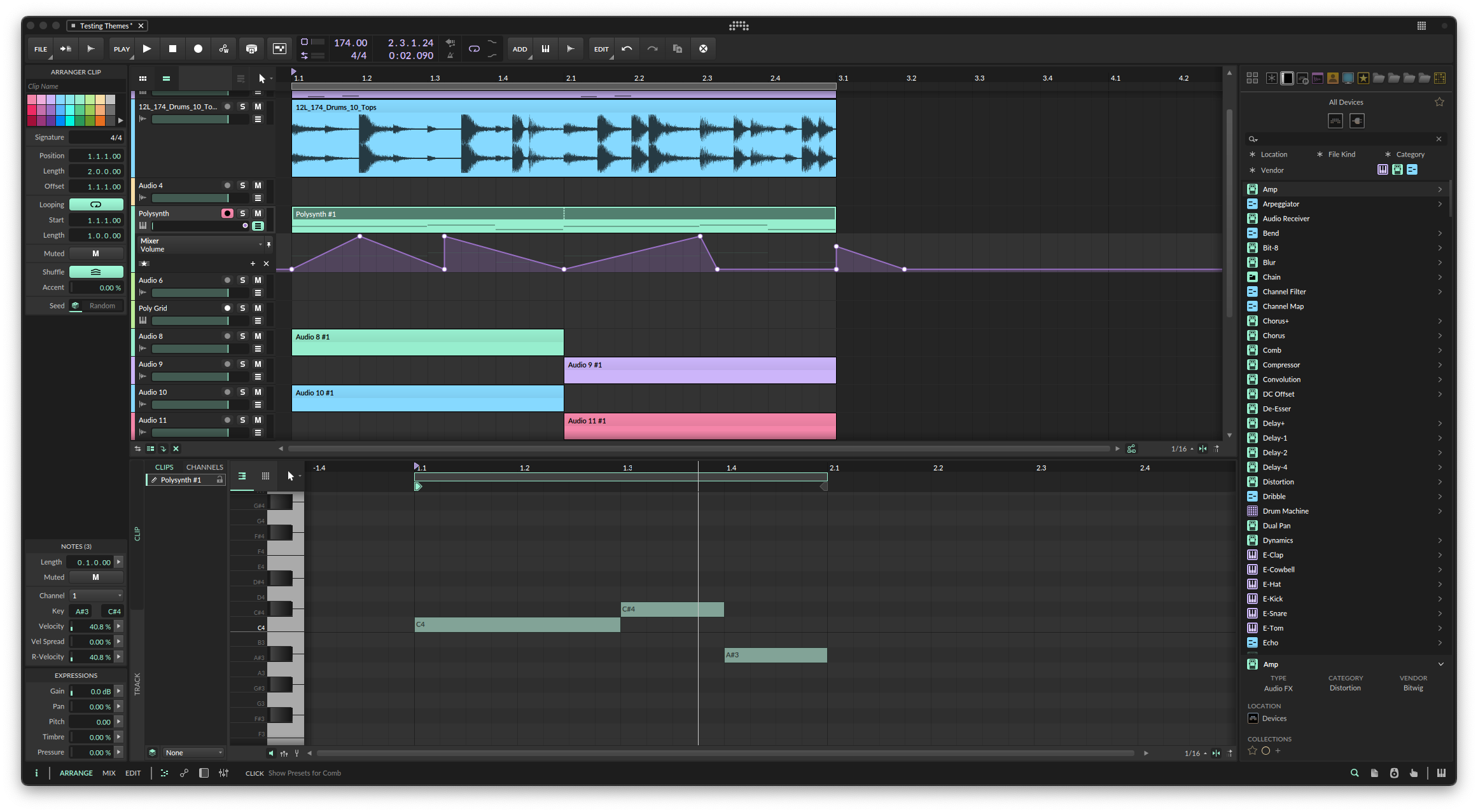This screenshot has height=812, width=1478.
Task: Click the ADD button
Action: click(519, 48)
